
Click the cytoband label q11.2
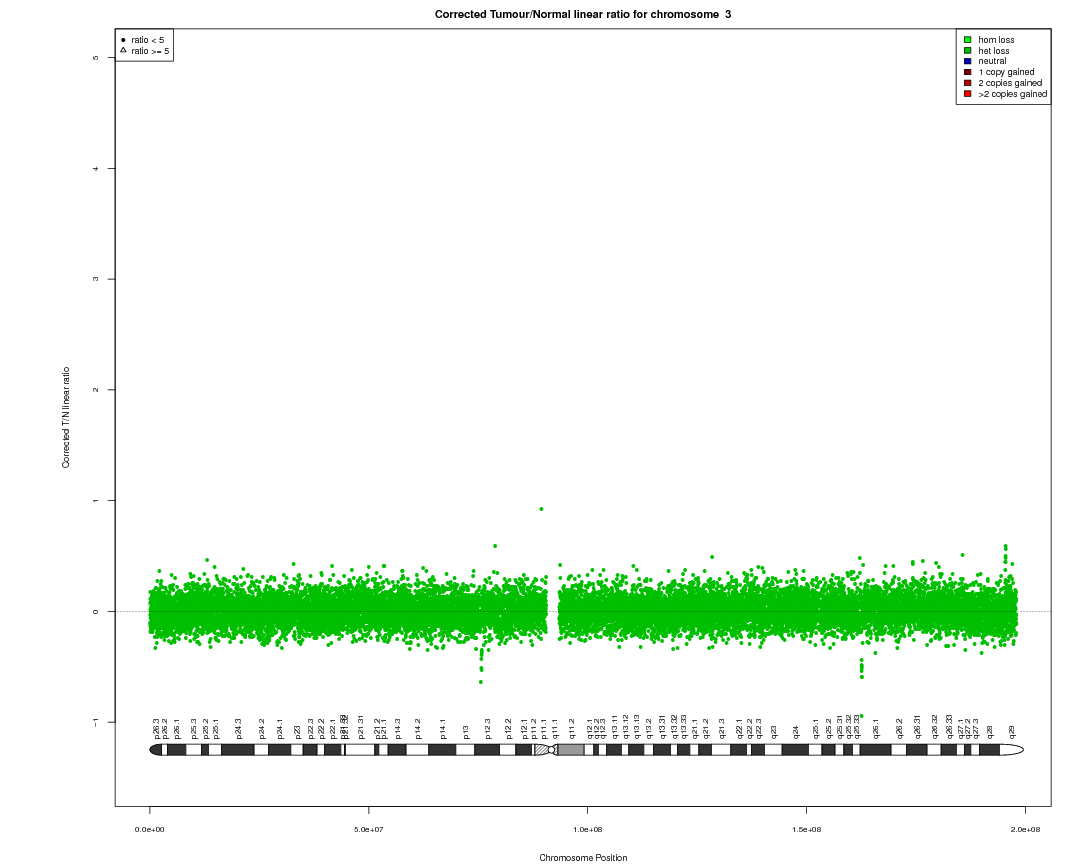coord(572,729)
